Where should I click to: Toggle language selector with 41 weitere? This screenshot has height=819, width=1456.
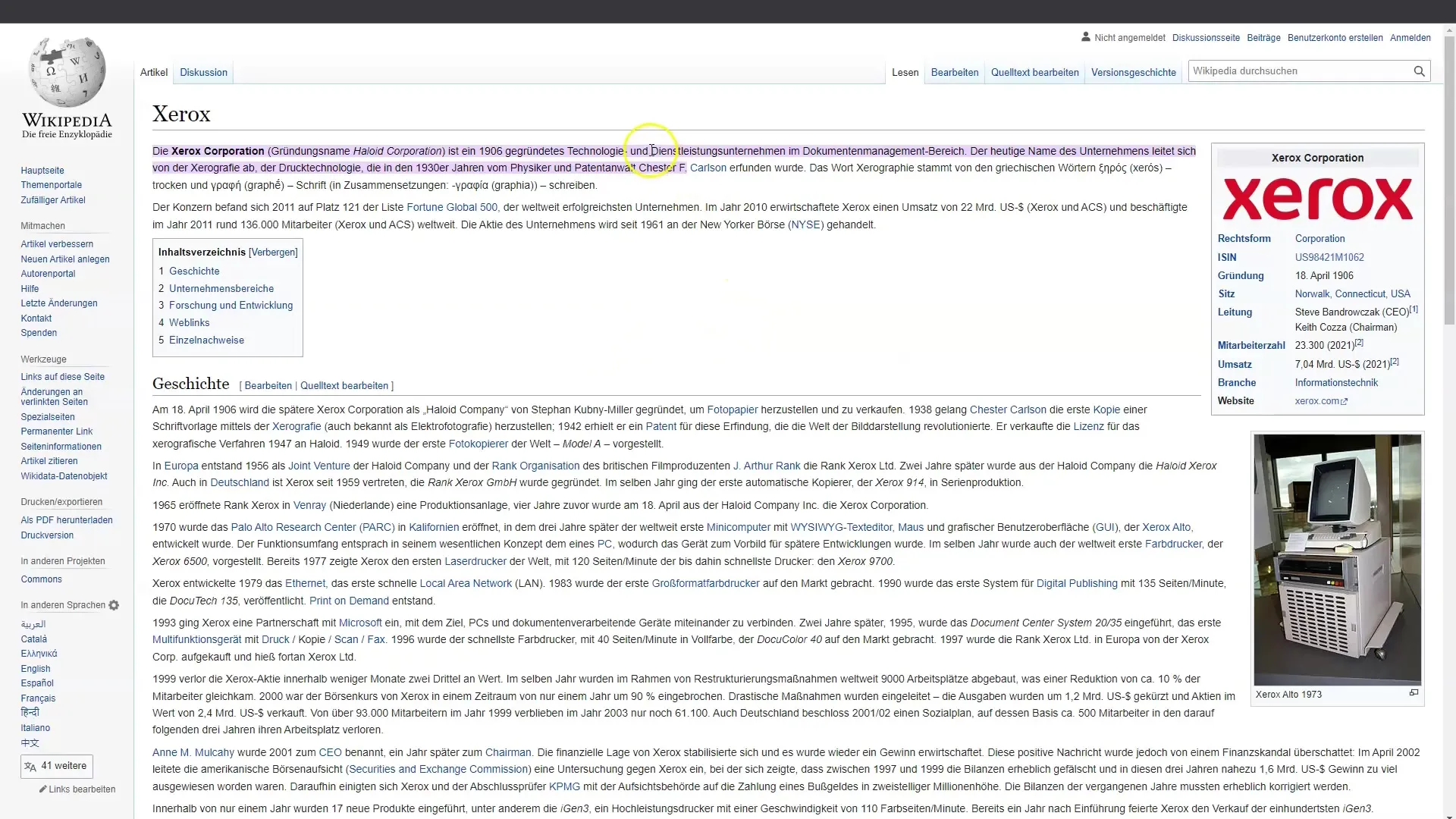click(x=57, y=766)
